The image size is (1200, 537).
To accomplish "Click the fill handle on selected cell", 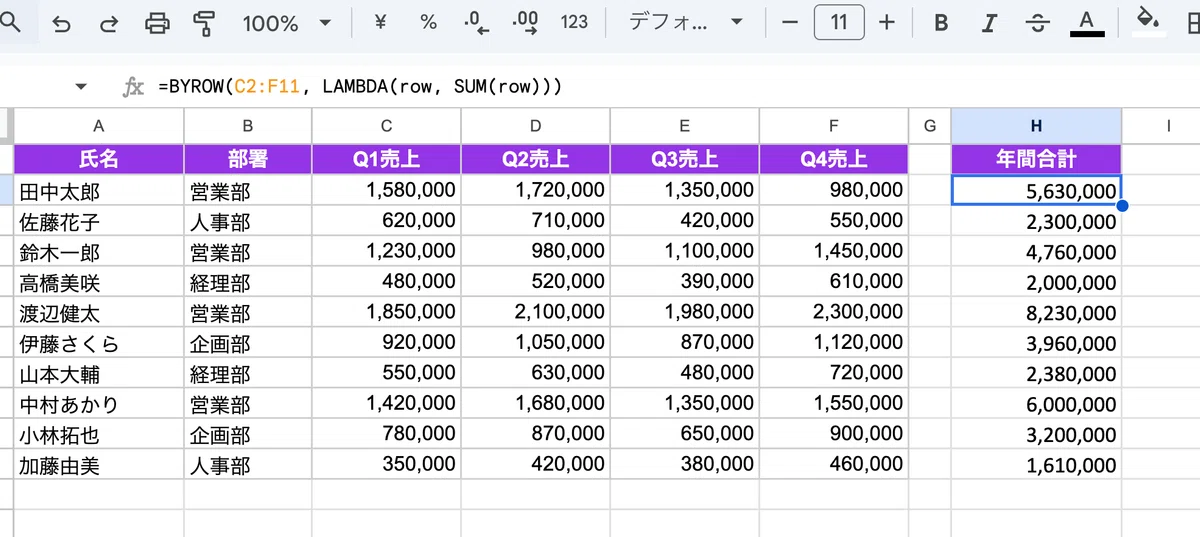I will [1122, 205].
